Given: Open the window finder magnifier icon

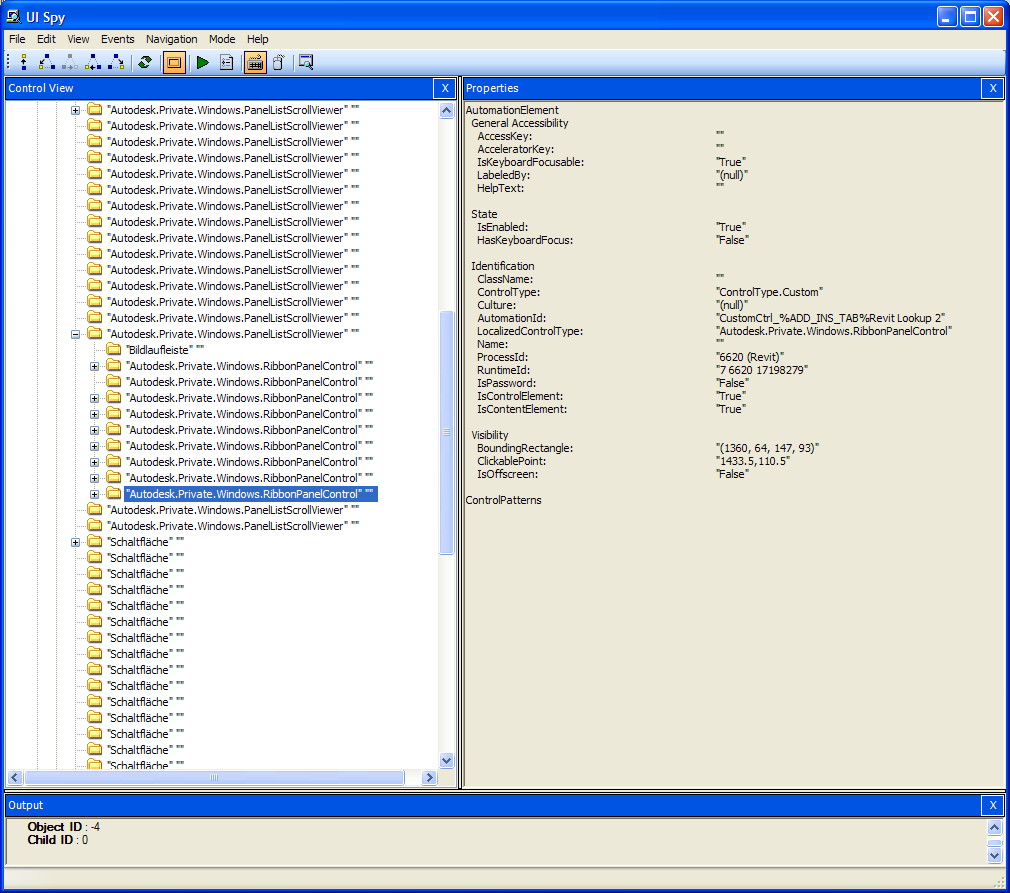Looking at the screenshot, I should click(x=306, y=61).
